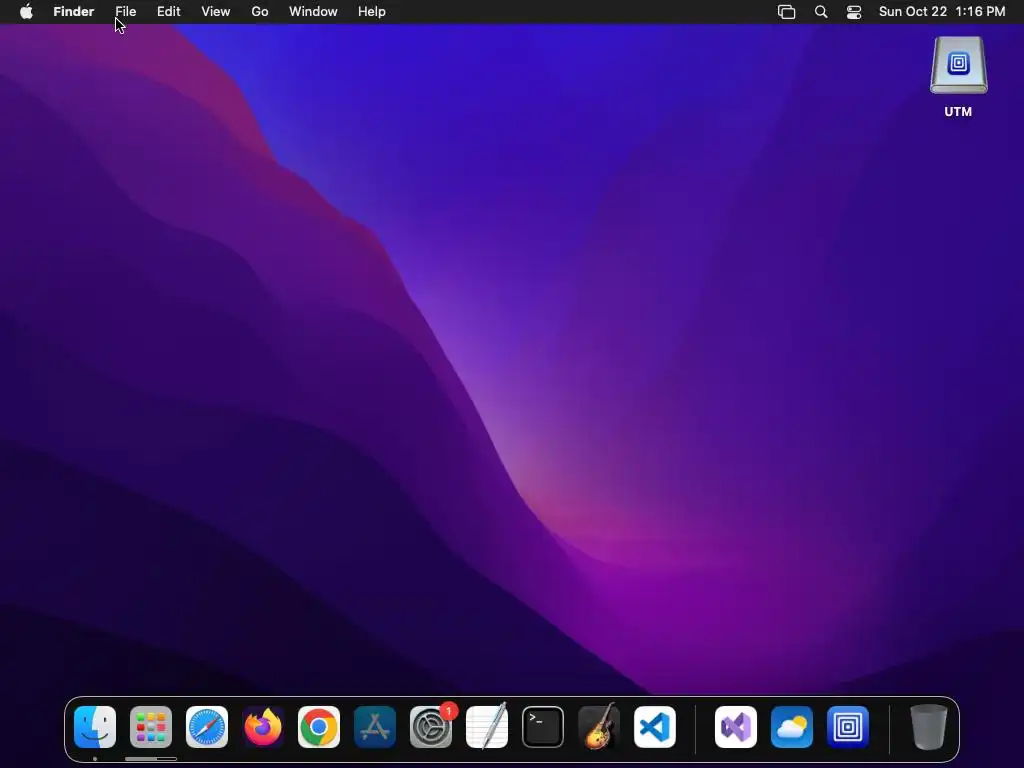The width and height of the screenshot is (1024, 768).
Task: Open the App Store icon
Action: (375, 727)
